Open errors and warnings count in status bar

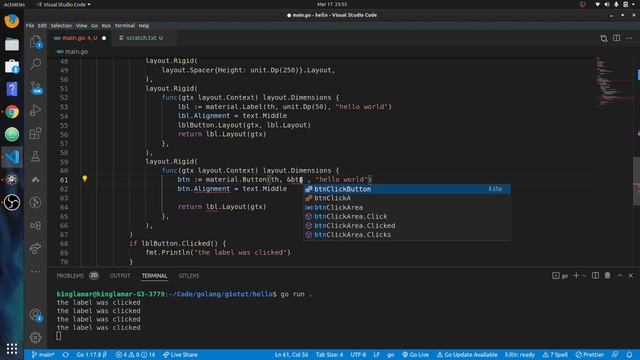(x=135, y=355)
